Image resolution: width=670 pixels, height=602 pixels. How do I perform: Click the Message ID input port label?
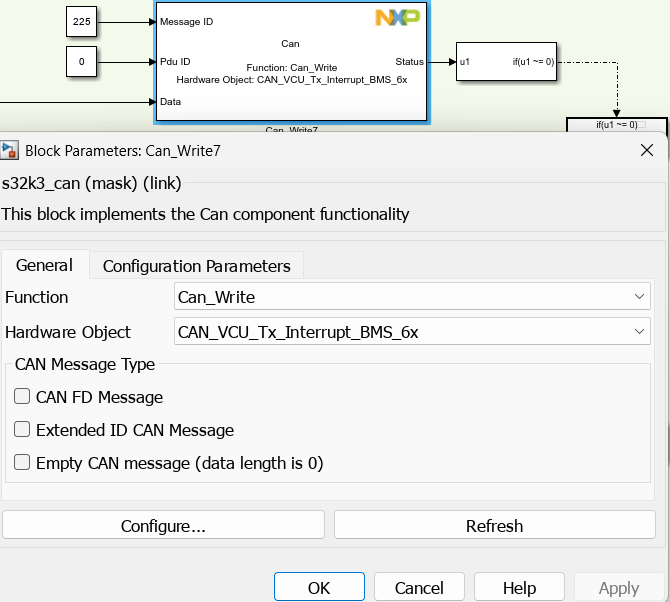(186, 21)
